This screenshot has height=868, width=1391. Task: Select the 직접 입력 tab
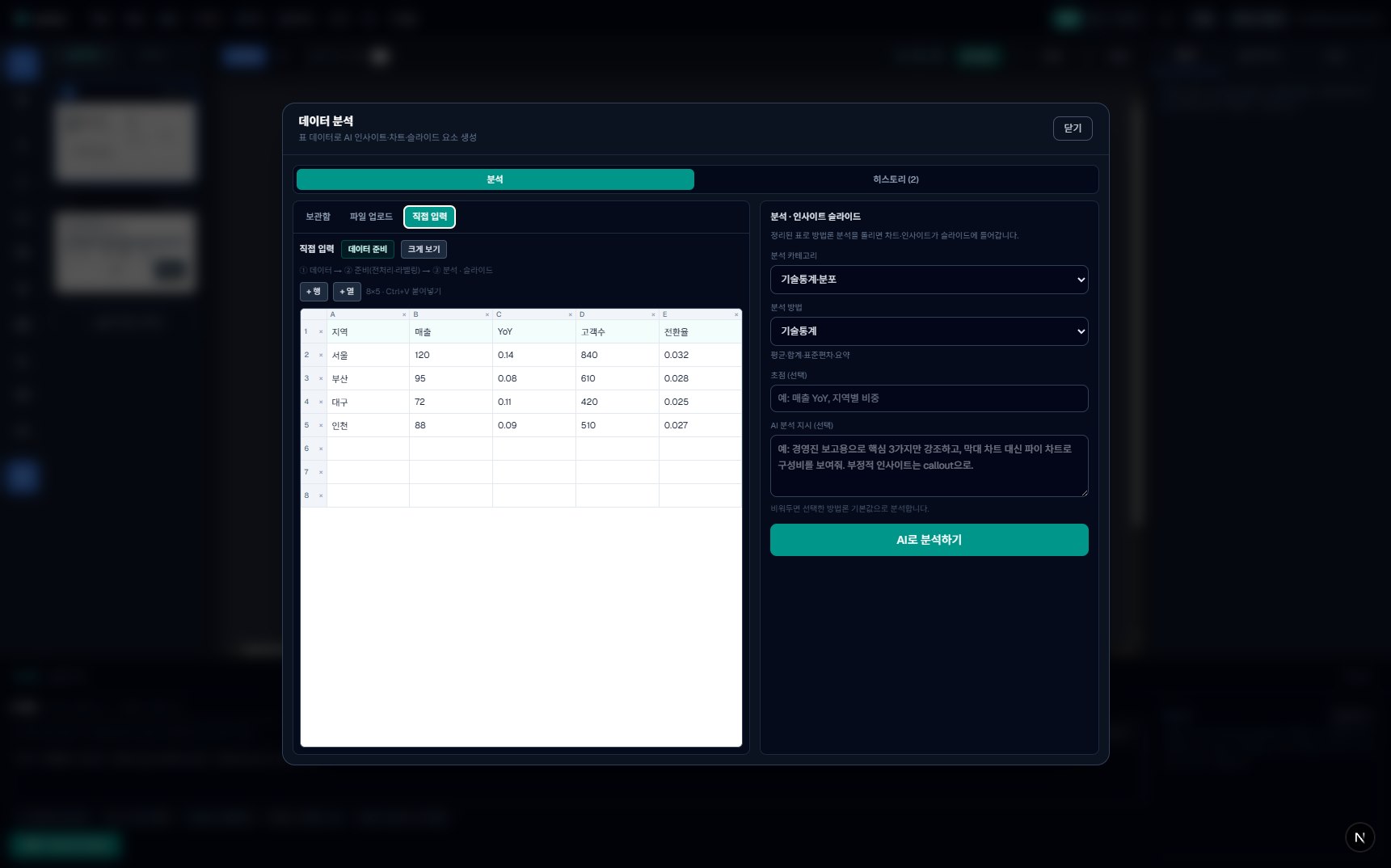pyautogui.click(x=429, y=217)
